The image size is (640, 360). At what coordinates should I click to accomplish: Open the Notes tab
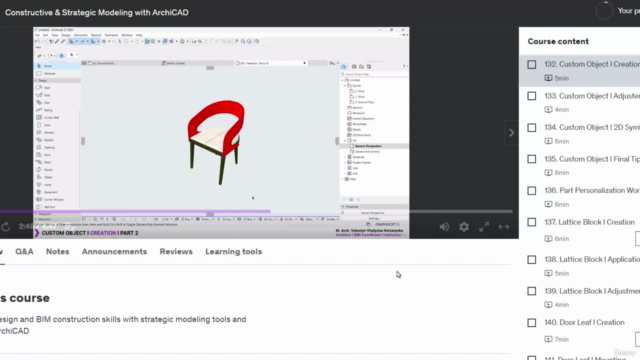tap(58, 252)
